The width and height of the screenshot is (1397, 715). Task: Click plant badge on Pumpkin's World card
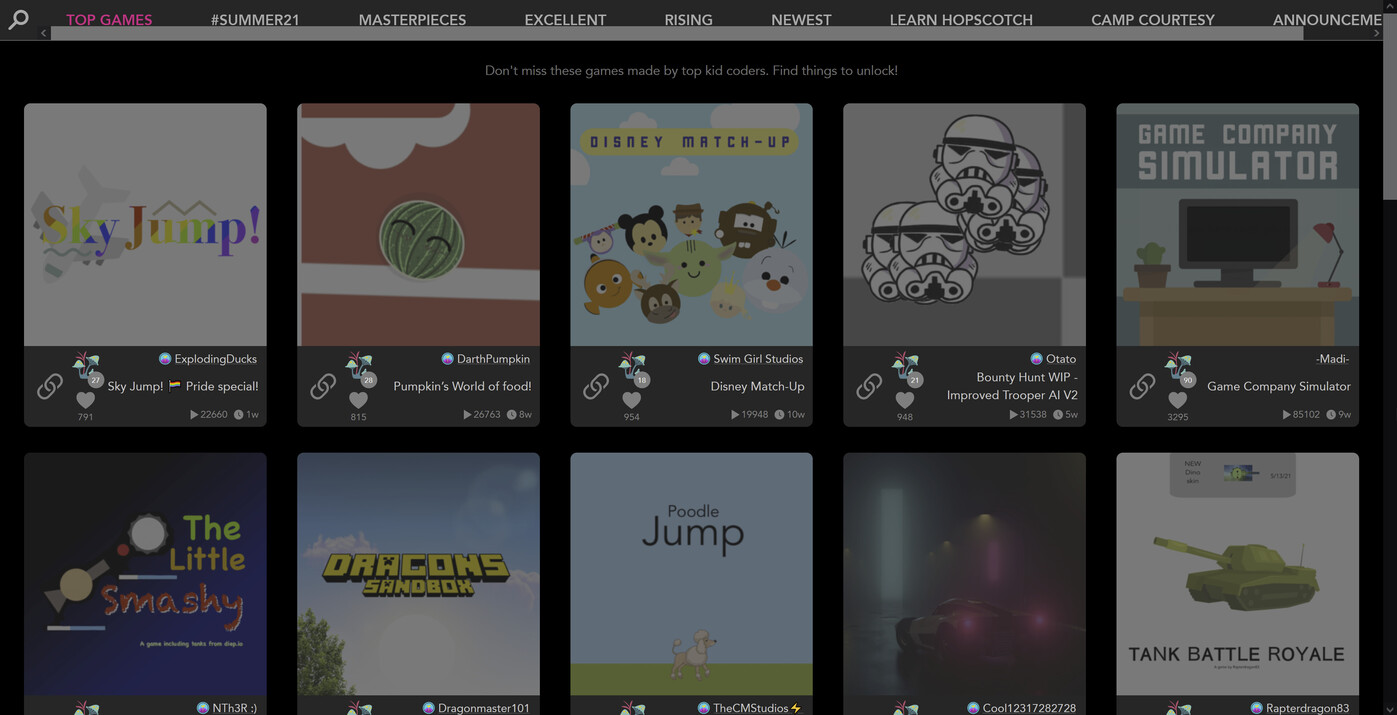(x=360, y=368)
